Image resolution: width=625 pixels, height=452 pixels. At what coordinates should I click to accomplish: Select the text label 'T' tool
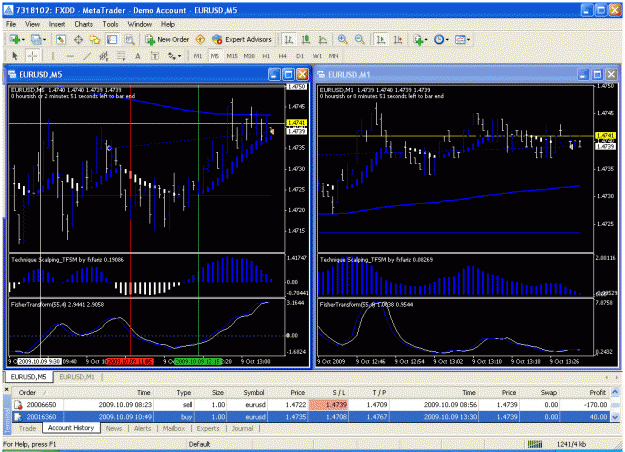point(155,56)
